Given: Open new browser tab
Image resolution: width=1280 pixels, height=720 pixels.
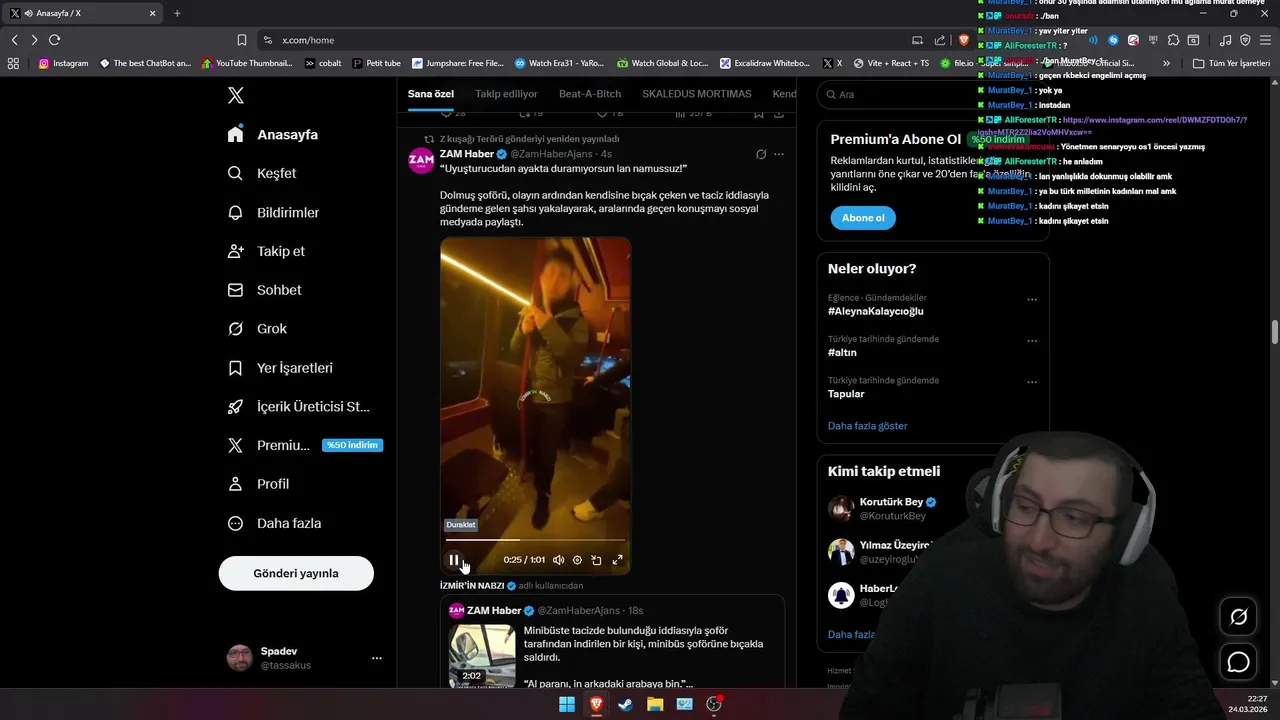Looking at the screenshot, I should click(x=177, y=13).
